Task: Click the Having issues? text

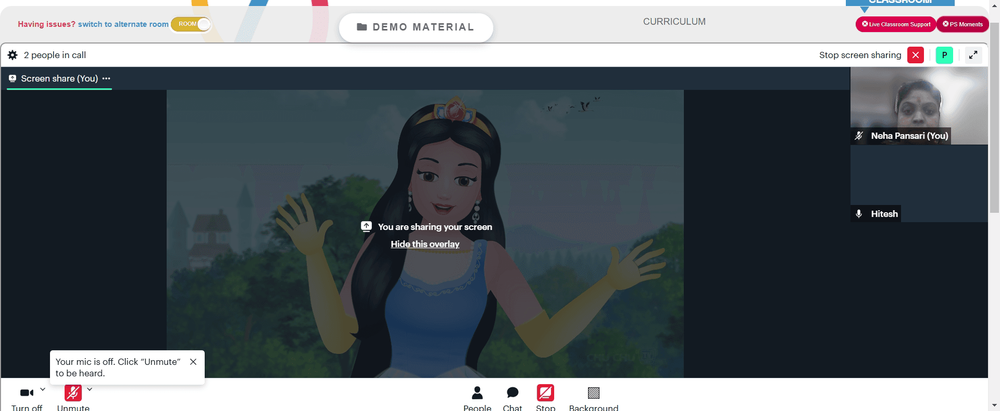Action: [x=47, y=24]
